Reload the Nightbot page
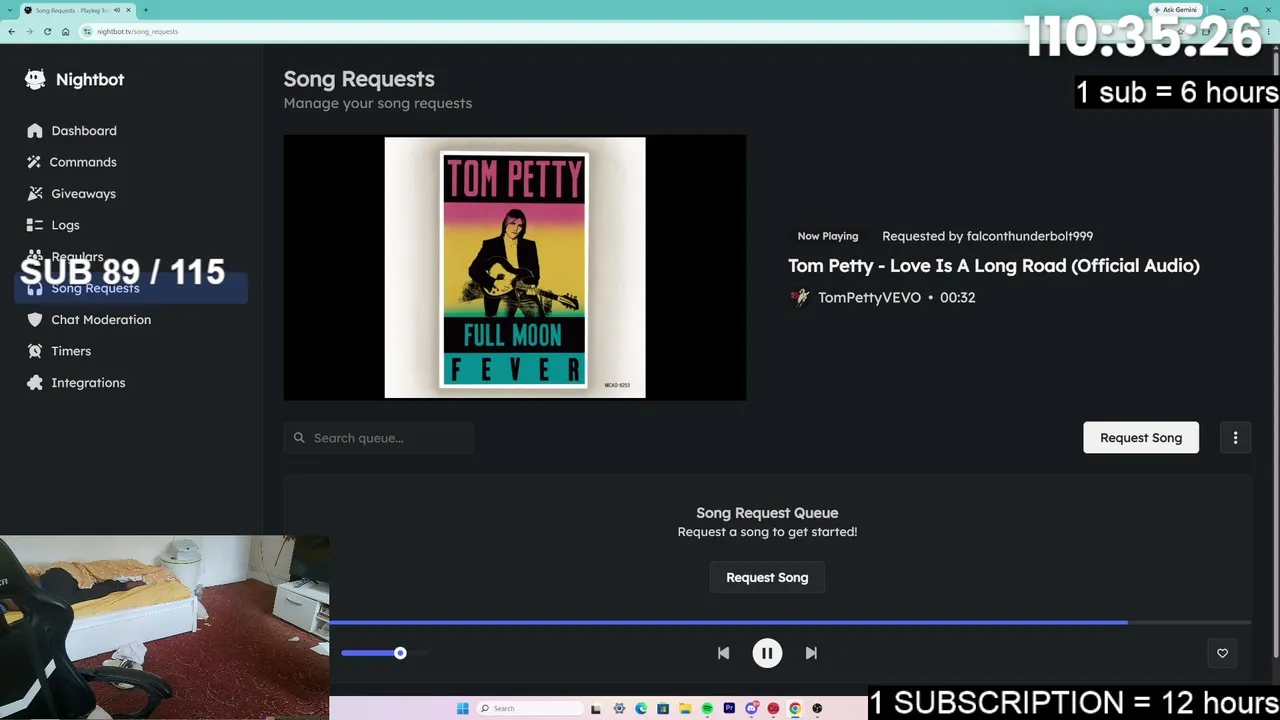 [47, 32]
